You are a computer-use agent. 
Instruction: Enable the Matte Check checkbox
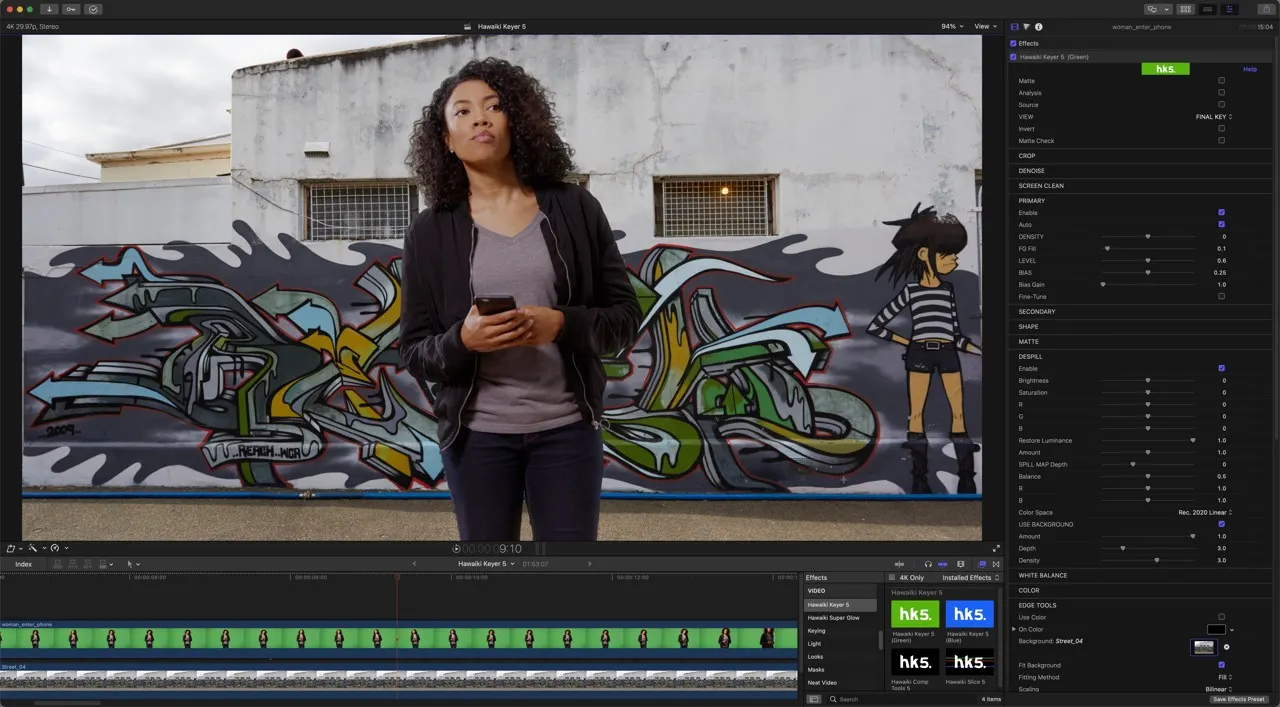pos(1221,140)
